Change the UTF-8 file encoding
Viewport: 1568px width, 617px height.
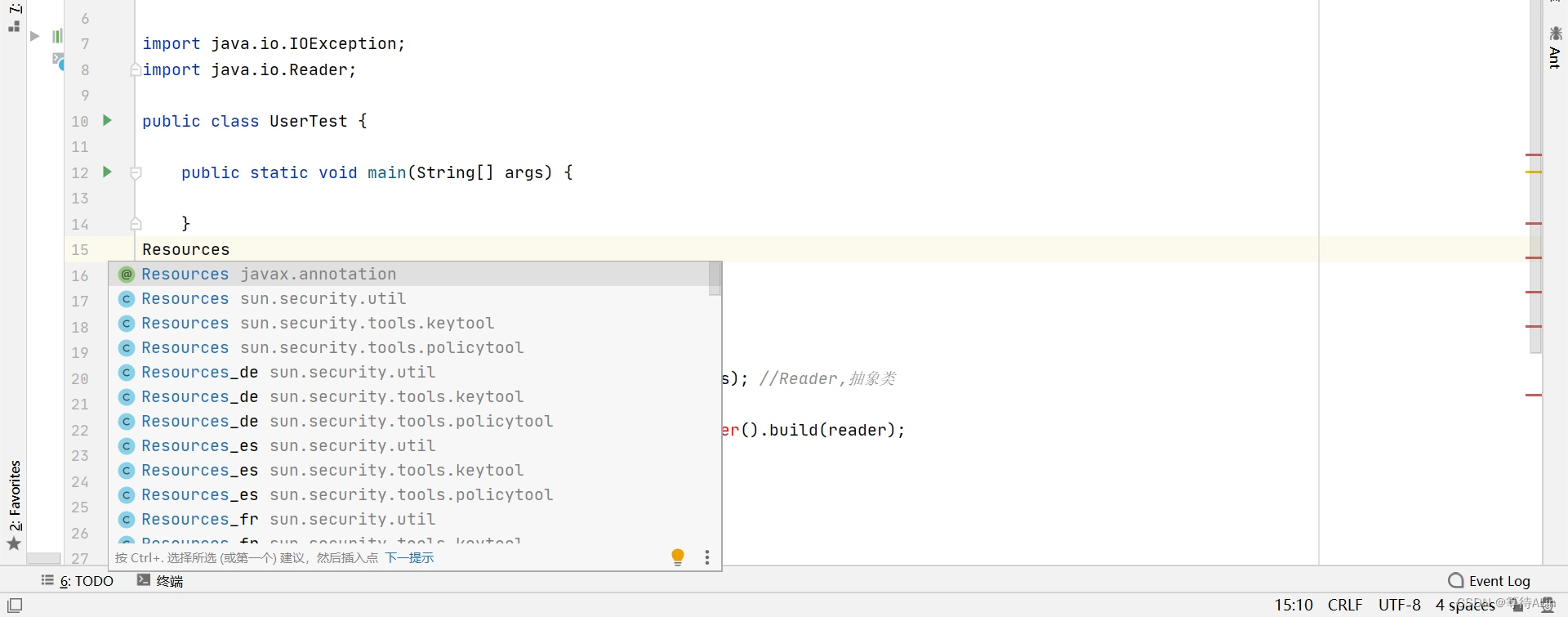click(1400, 606)
